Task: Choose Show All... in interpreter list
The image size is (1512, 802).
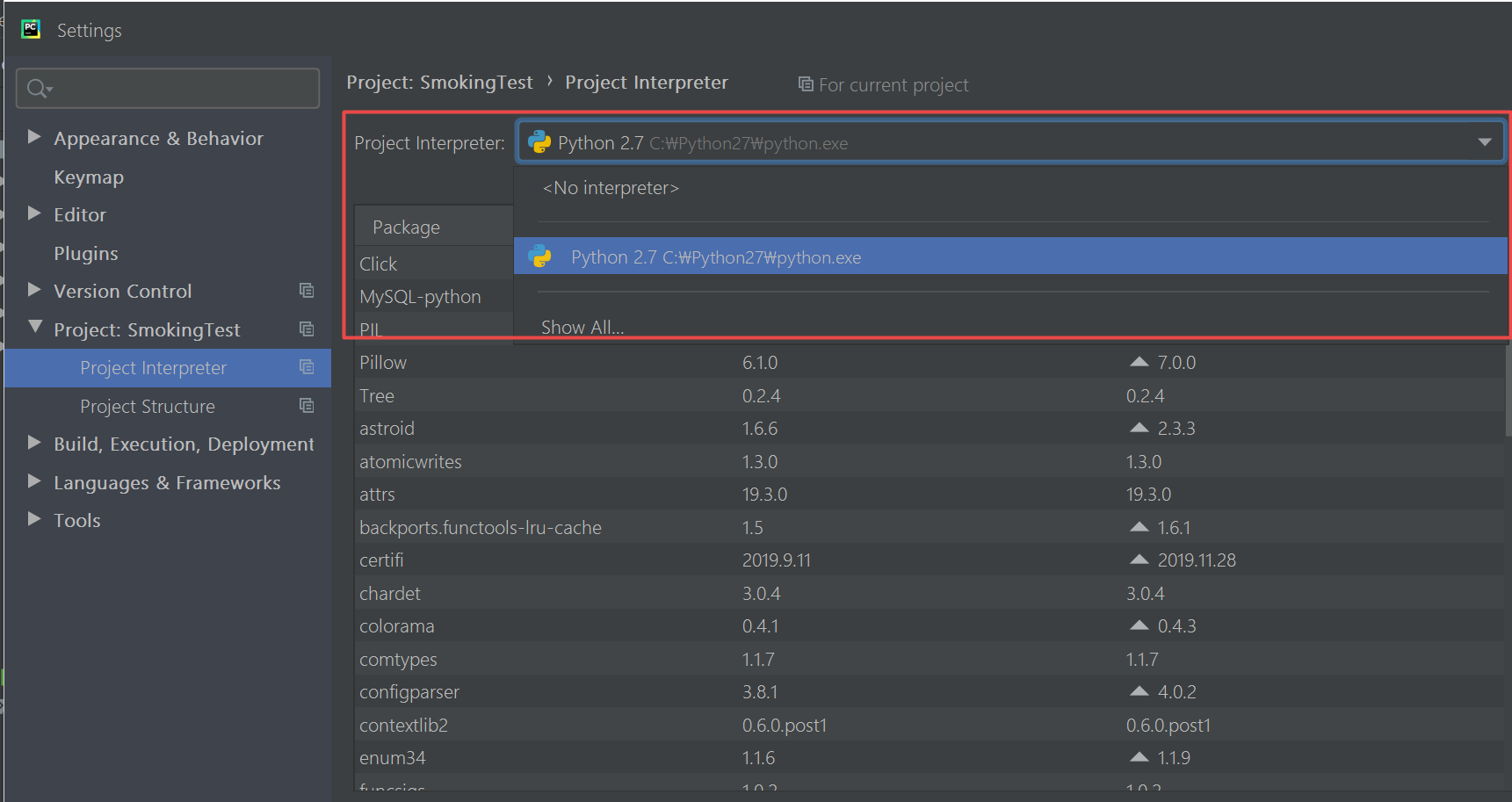Action: pyautogui.click(x=582, y=327)
